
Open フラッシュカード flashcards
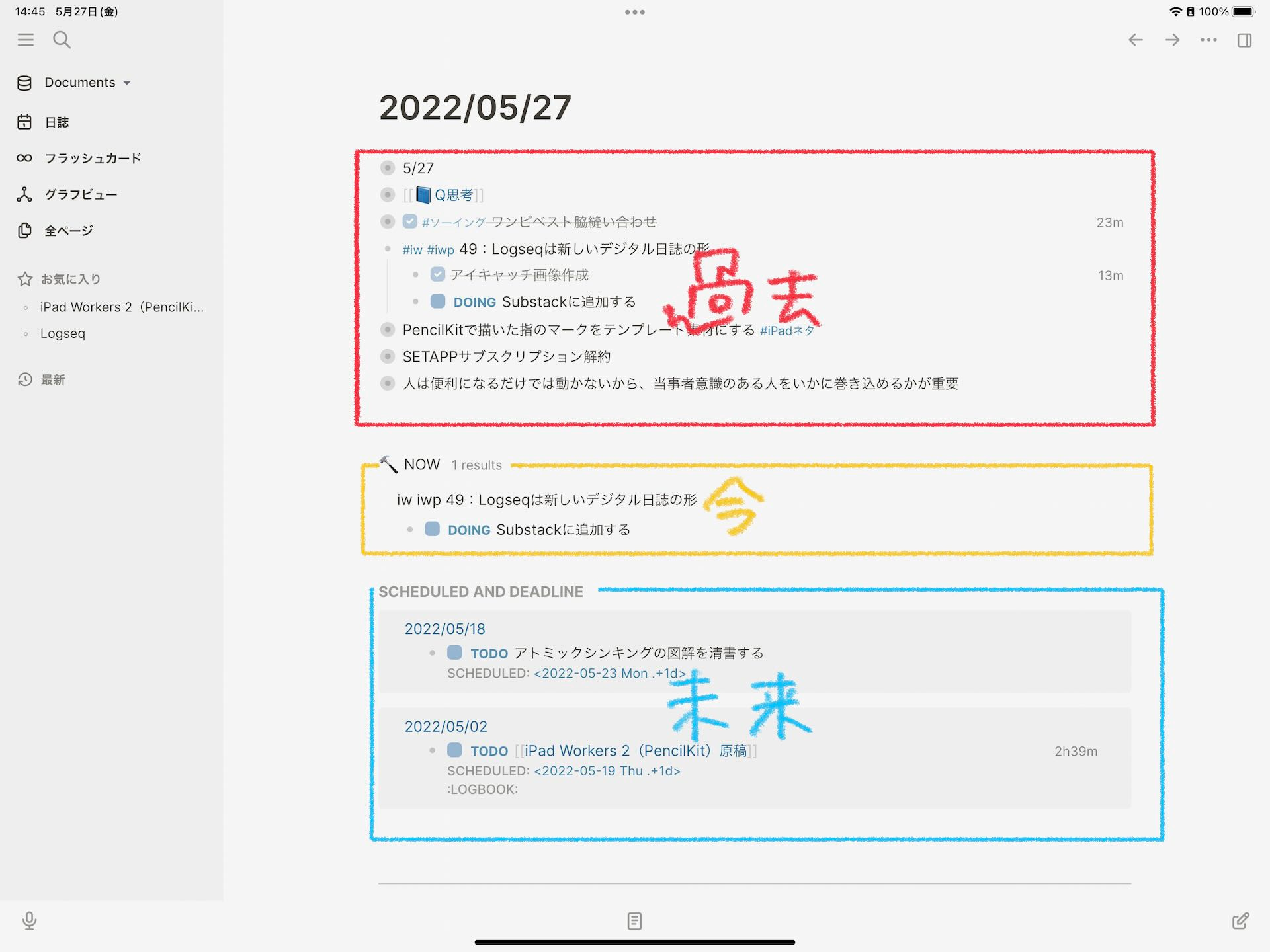coord(93,159)
